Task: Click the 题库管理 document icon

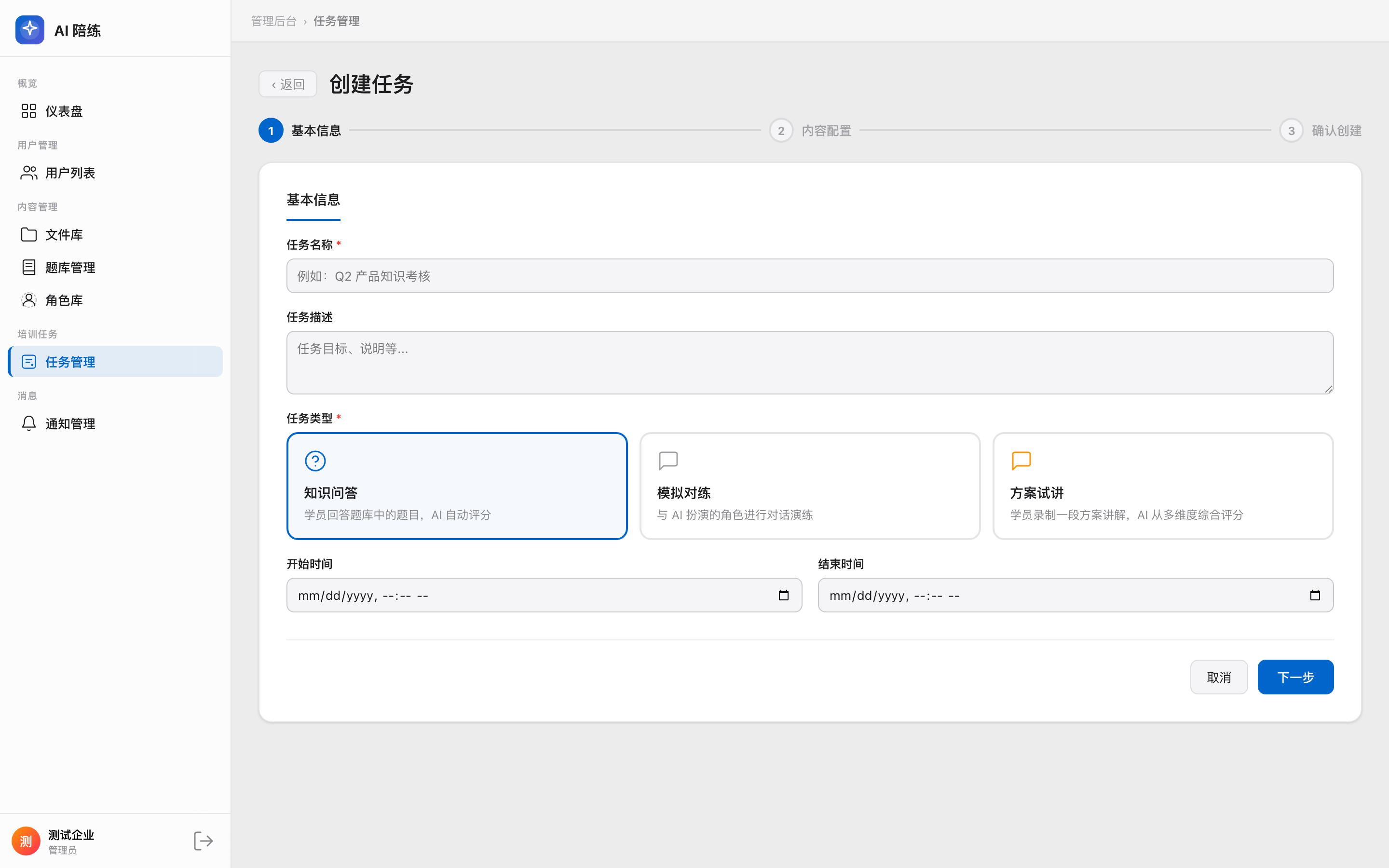Action: (x=29, y=267)
